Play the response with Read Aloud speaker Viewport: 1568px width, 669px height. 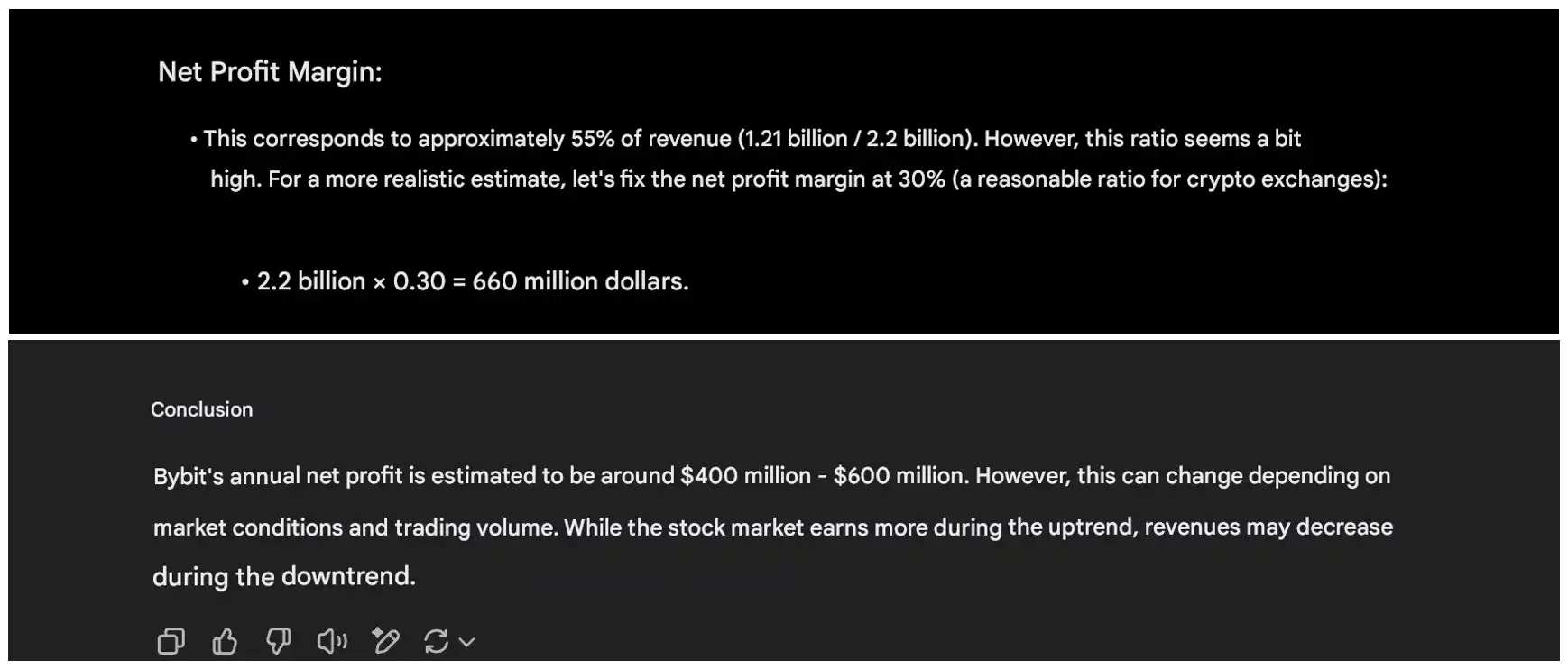coord(332,641)
